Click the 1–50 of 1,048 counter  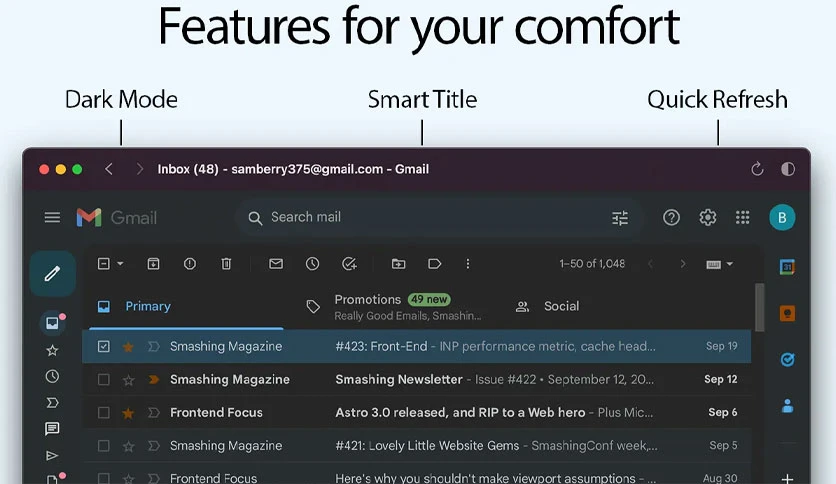click(592, 264)
